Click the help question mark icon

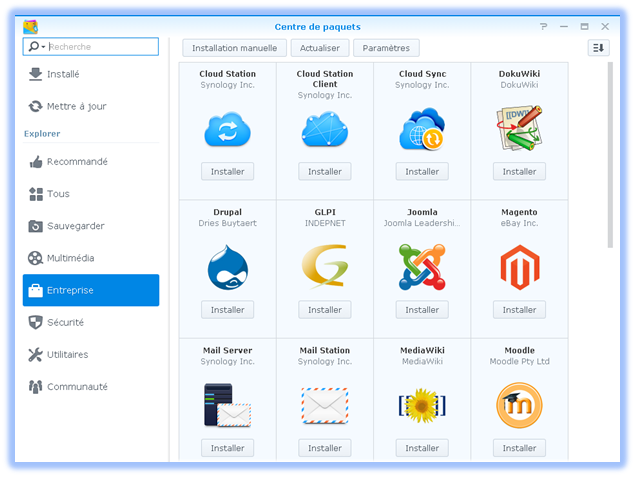click(543, 27)
